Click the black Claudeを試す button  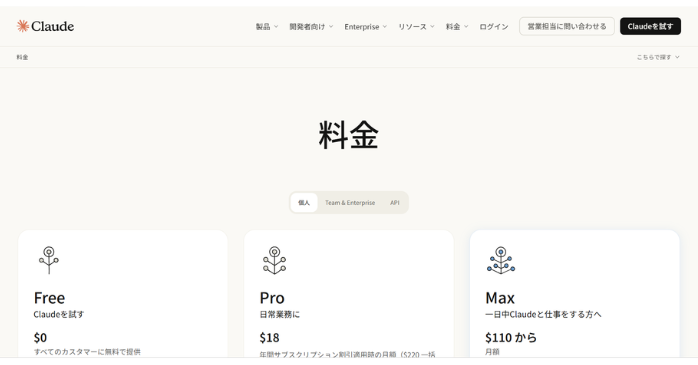[650, 26]
